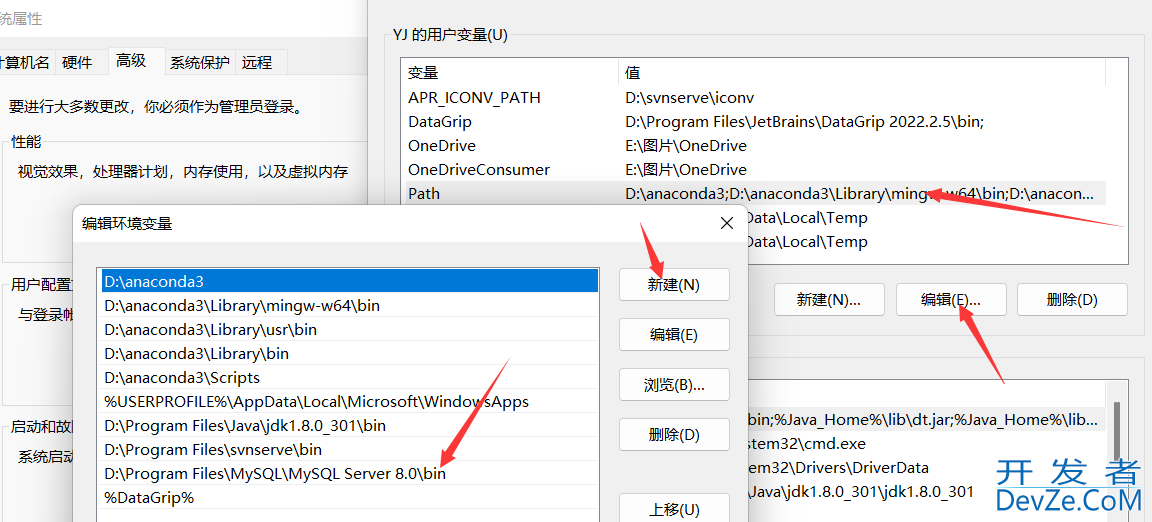Click 删除(D) in 编辑环境变量 dialog
The image size is (1152, 522).
(x=674, y=435)
